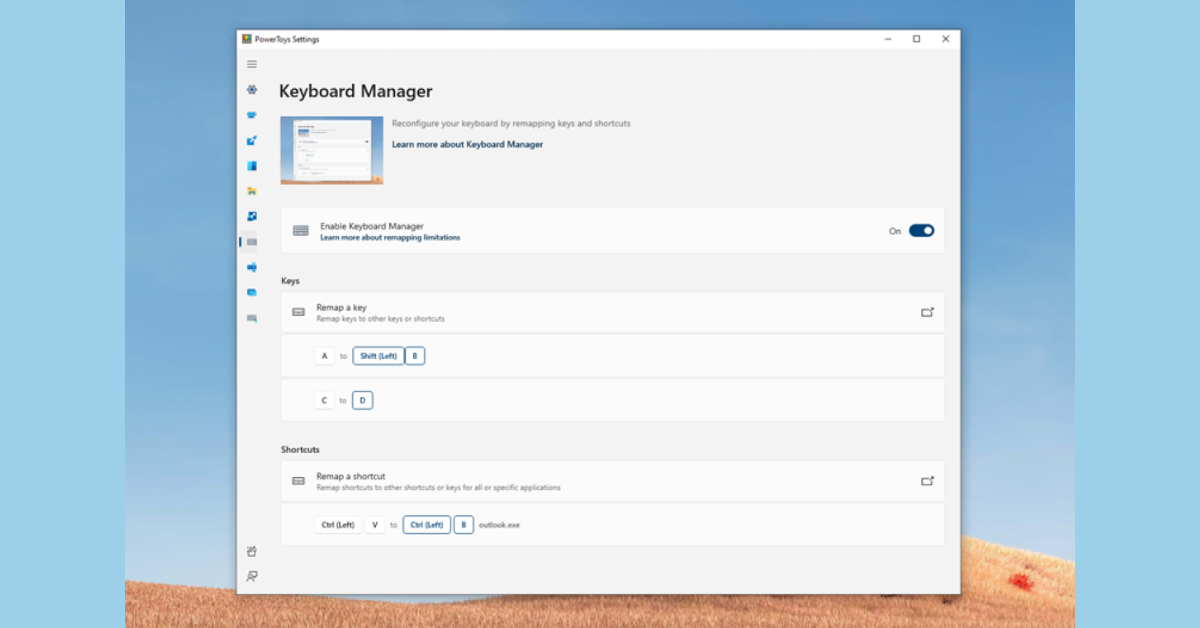The width and height of the screenshot is (1200, 628).
Task: Select the C to D remapping row
Action: (x=612, y=400)
